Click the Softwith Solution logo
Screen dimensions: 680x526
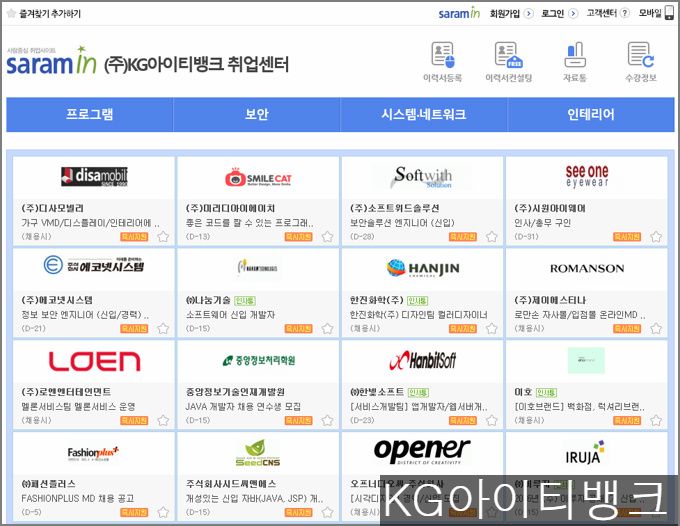tap(422, 177)
